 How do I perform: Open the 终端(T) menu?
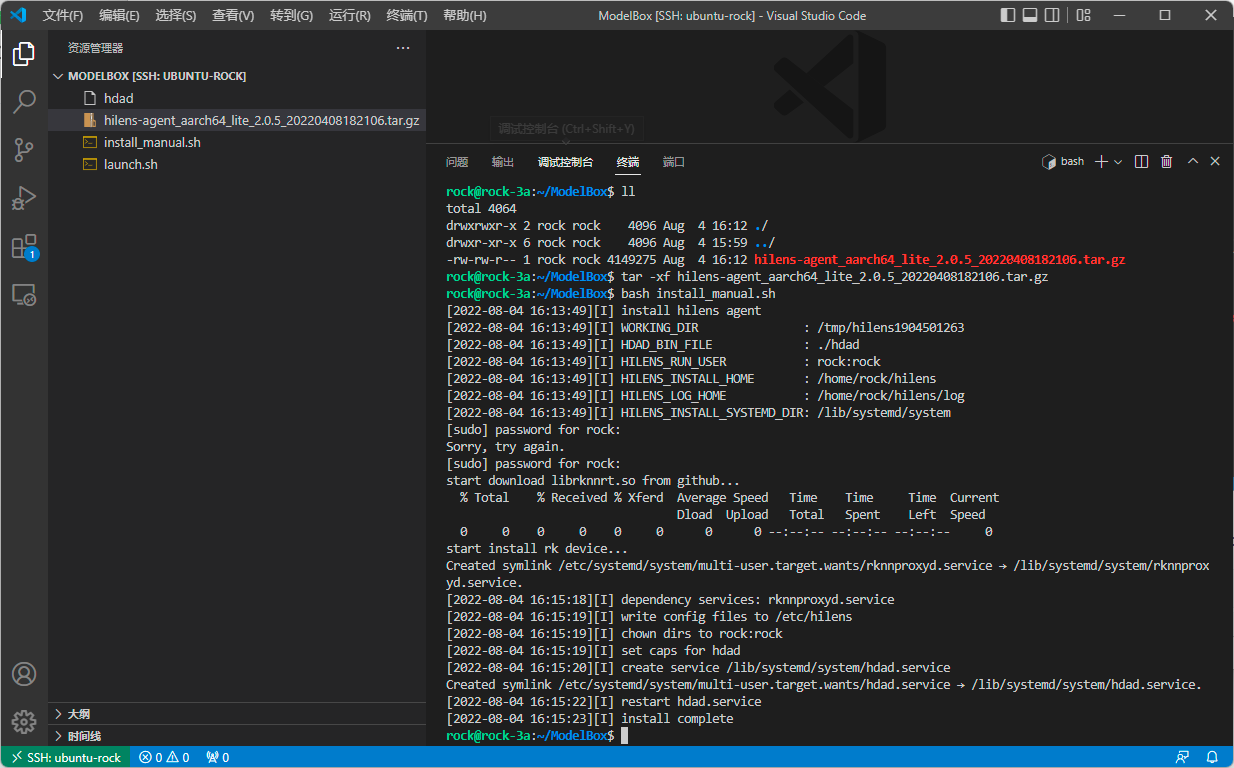coord(406,16)
